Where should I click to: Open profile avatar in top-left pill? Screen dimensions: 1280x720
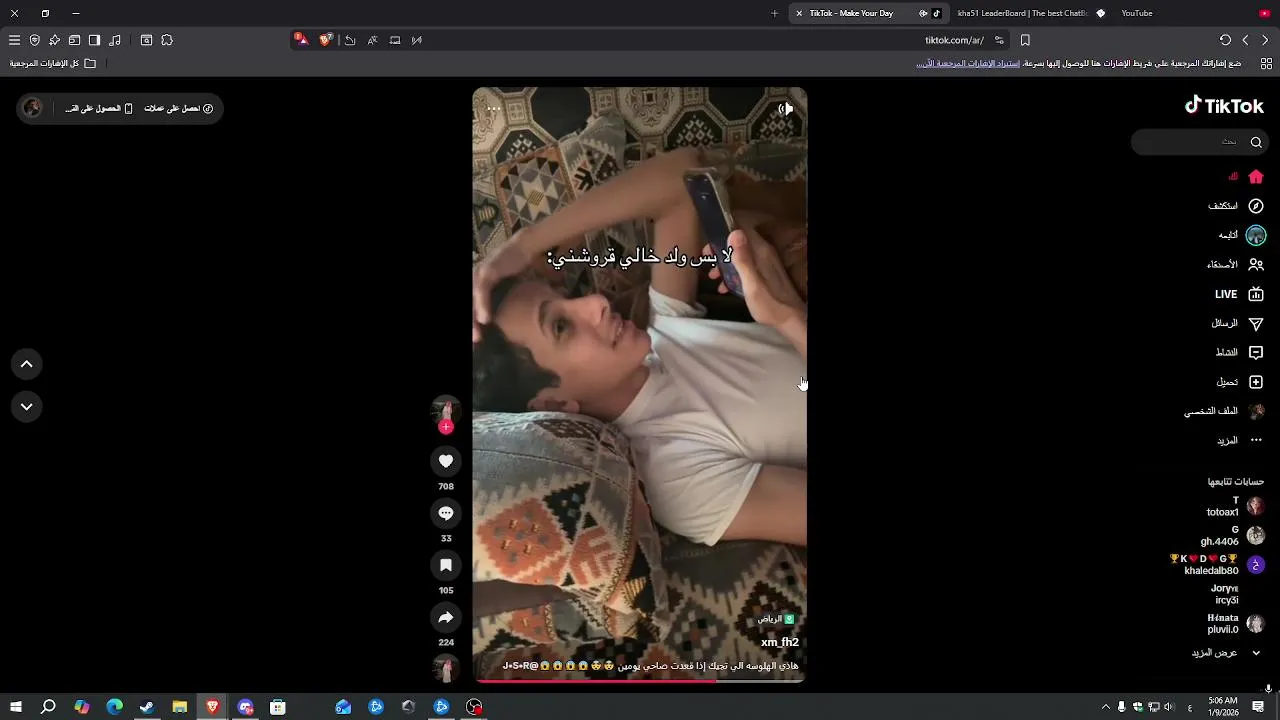[x=33, y=108]
